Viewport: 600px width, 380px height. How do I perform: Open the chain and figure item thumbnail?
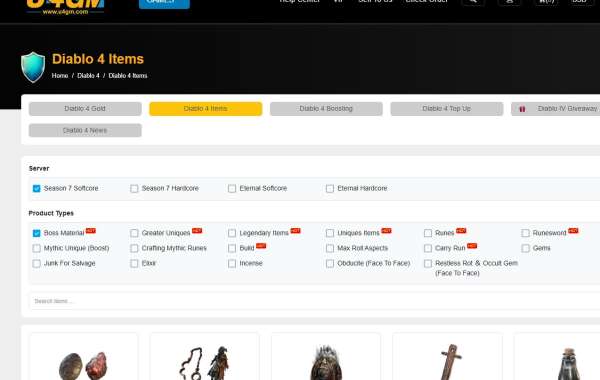[204, 363]
